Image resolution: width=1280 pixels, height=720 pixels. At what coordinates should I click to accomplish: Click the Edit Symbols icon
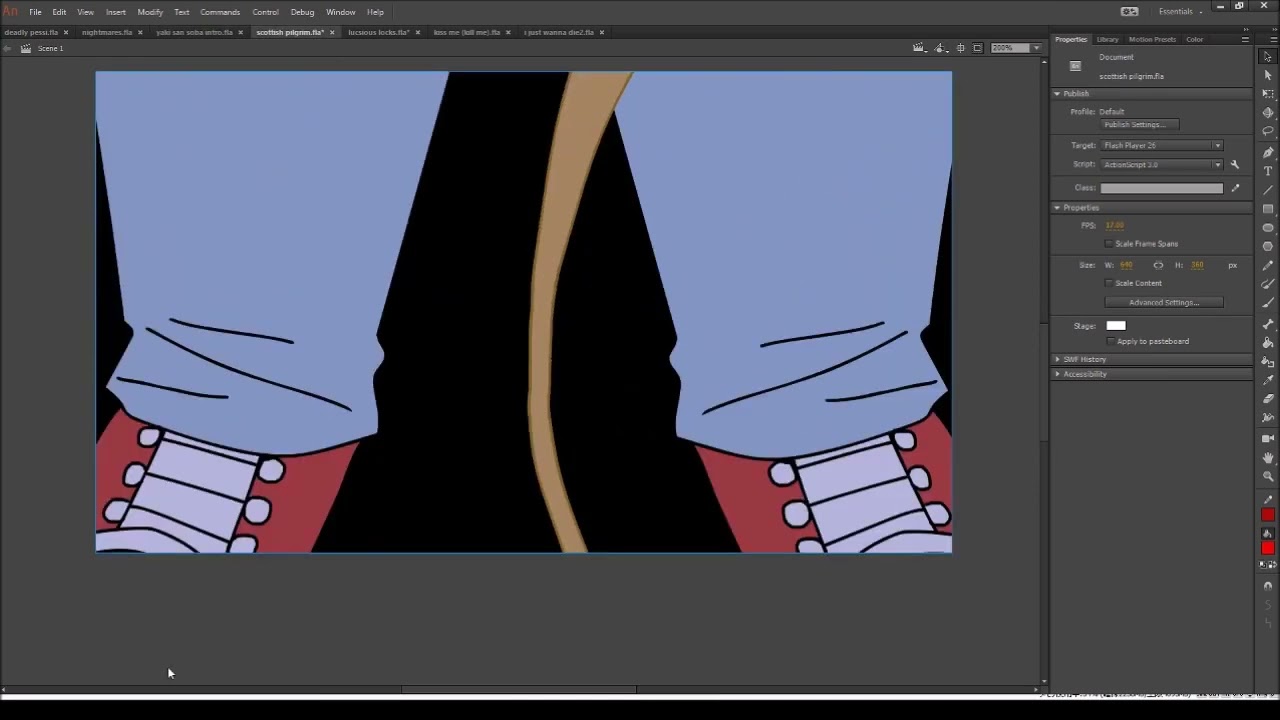[940, 48]
